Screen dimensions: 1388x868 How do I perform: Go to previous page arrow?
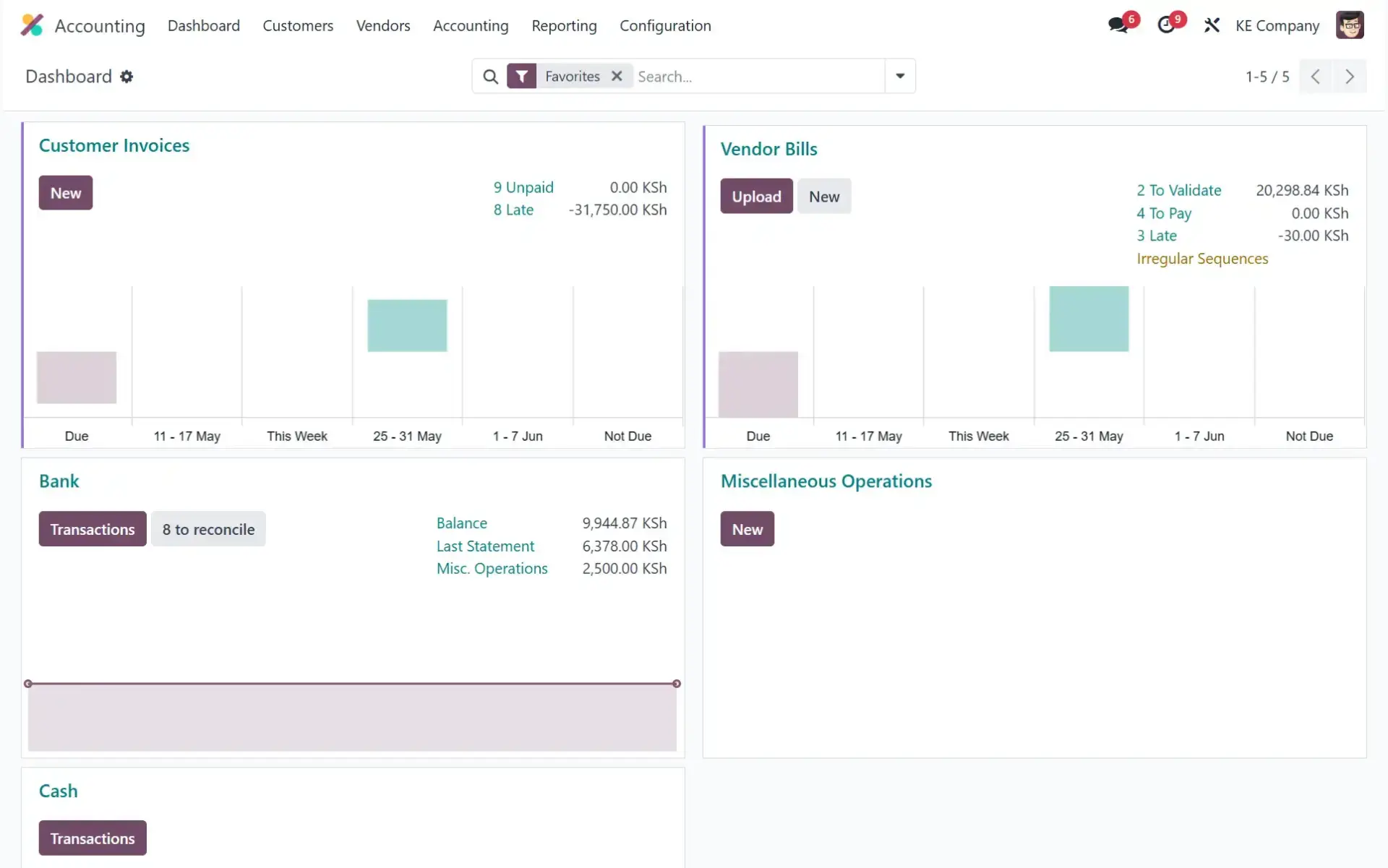[x=1316, y=77]
